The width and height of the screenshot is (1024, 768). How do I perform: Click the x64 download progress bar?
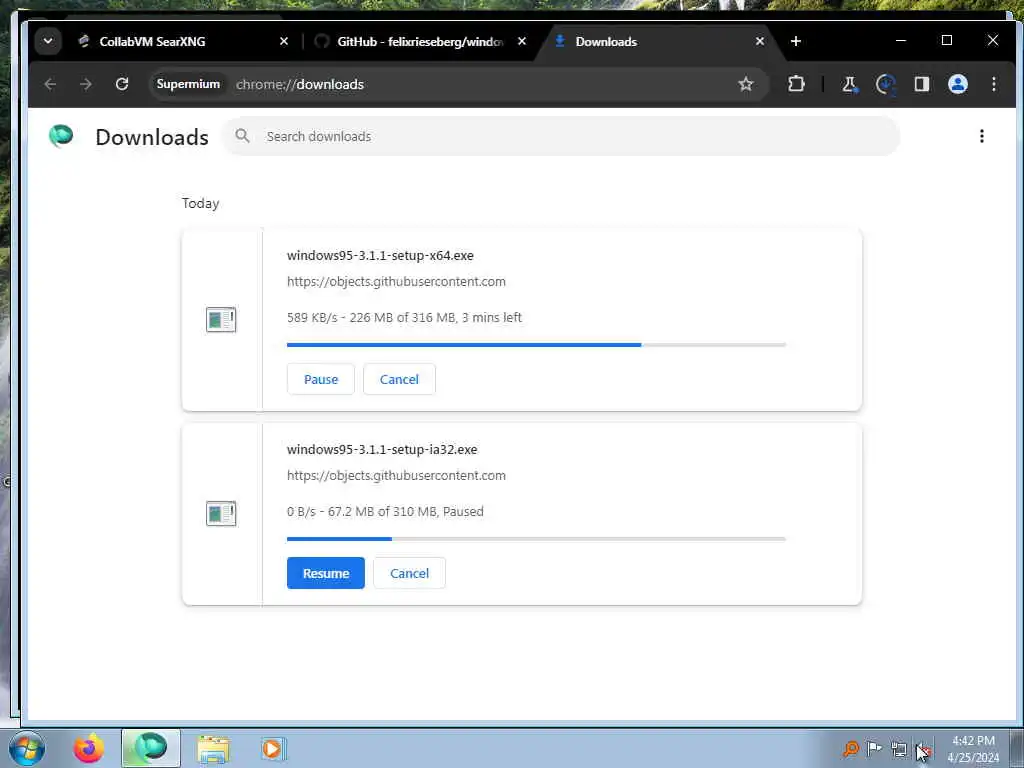coord(536,345)
